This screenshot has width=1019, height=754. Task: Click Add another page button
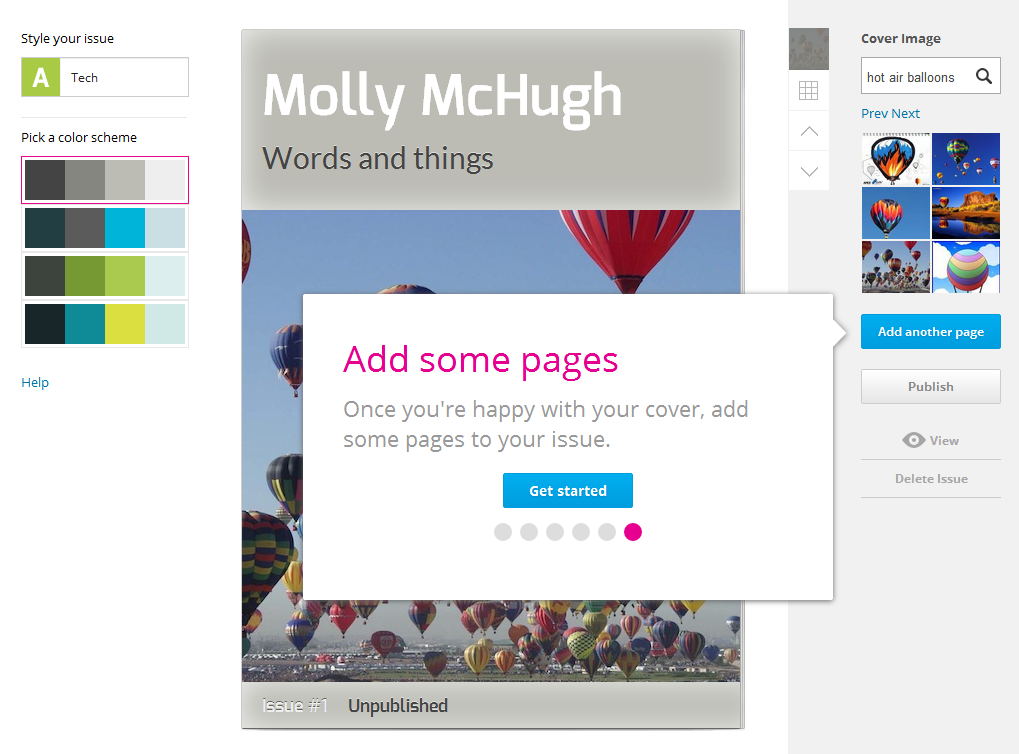[x=931, y=332]
